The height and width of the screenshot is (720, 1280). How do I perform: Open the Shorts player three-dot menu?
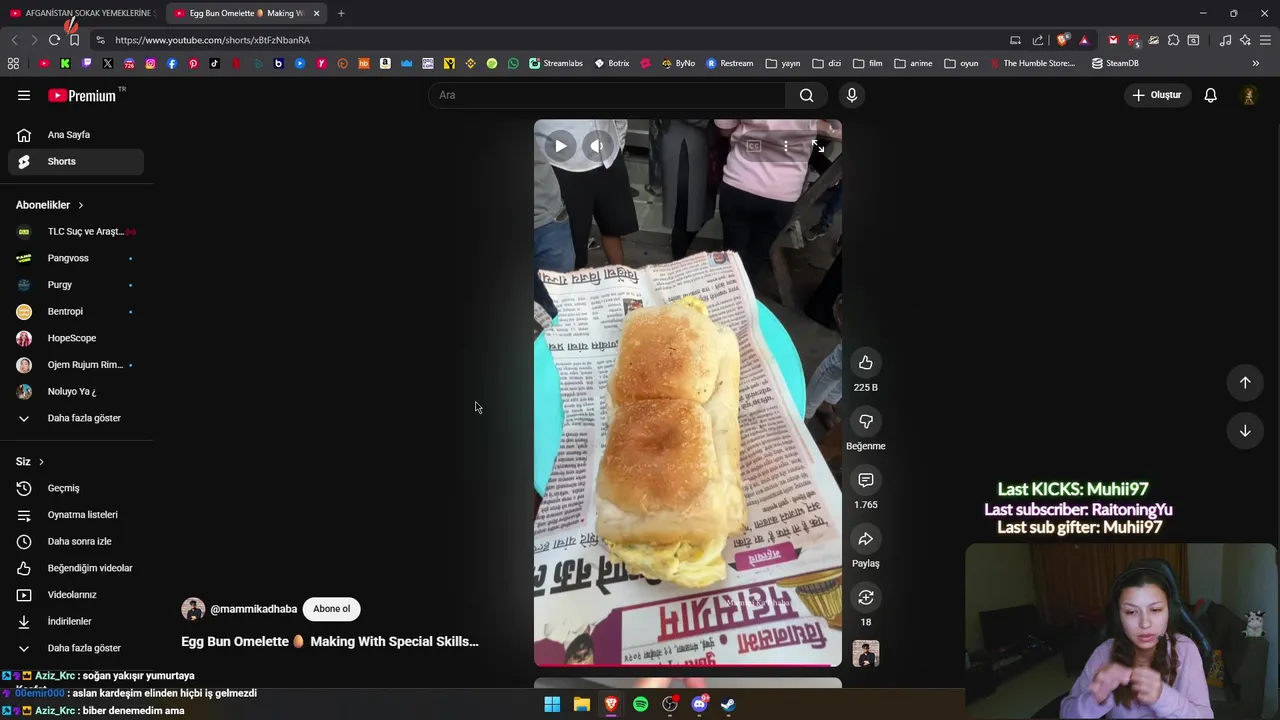(x=786, y=146)
